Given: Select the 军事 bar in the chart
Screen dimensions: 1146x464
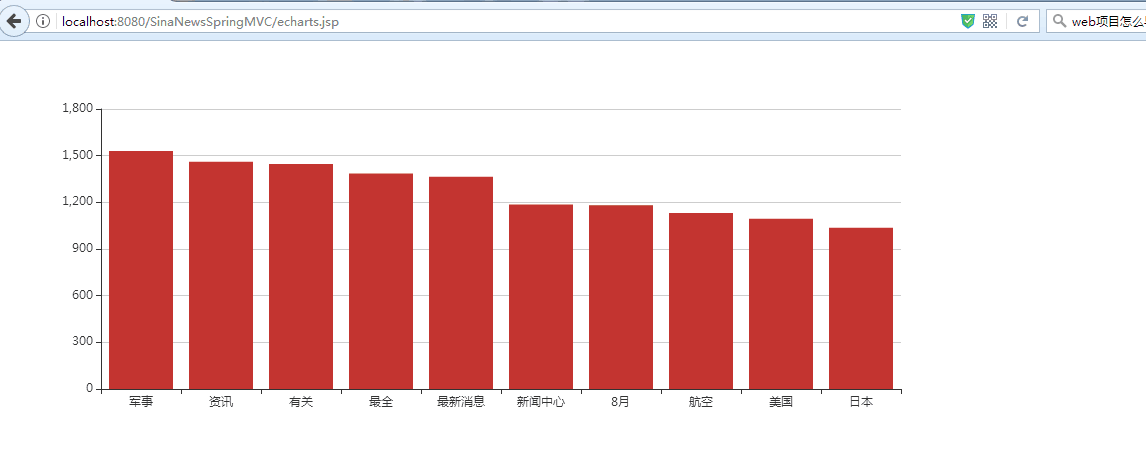Looking at the screenshot, I should [x=141, y=270].
